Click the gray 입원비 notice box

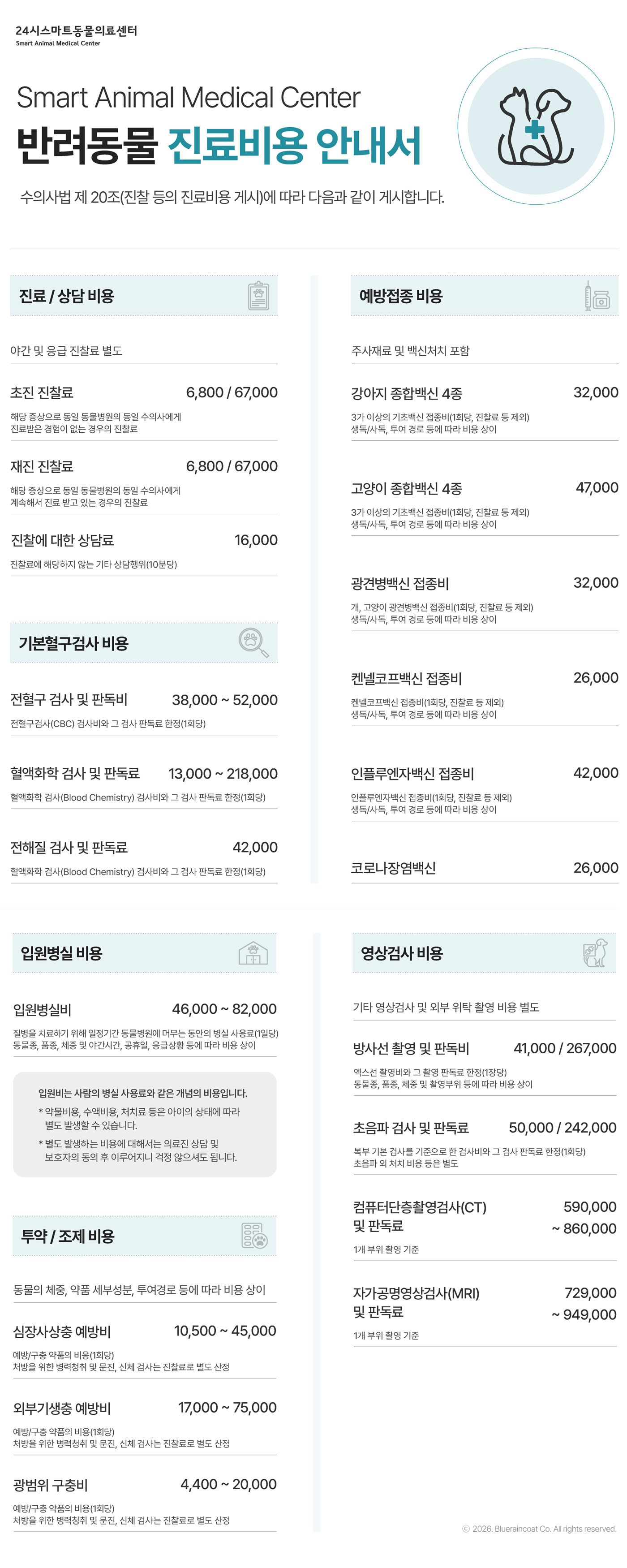[x=144, y=1124]
